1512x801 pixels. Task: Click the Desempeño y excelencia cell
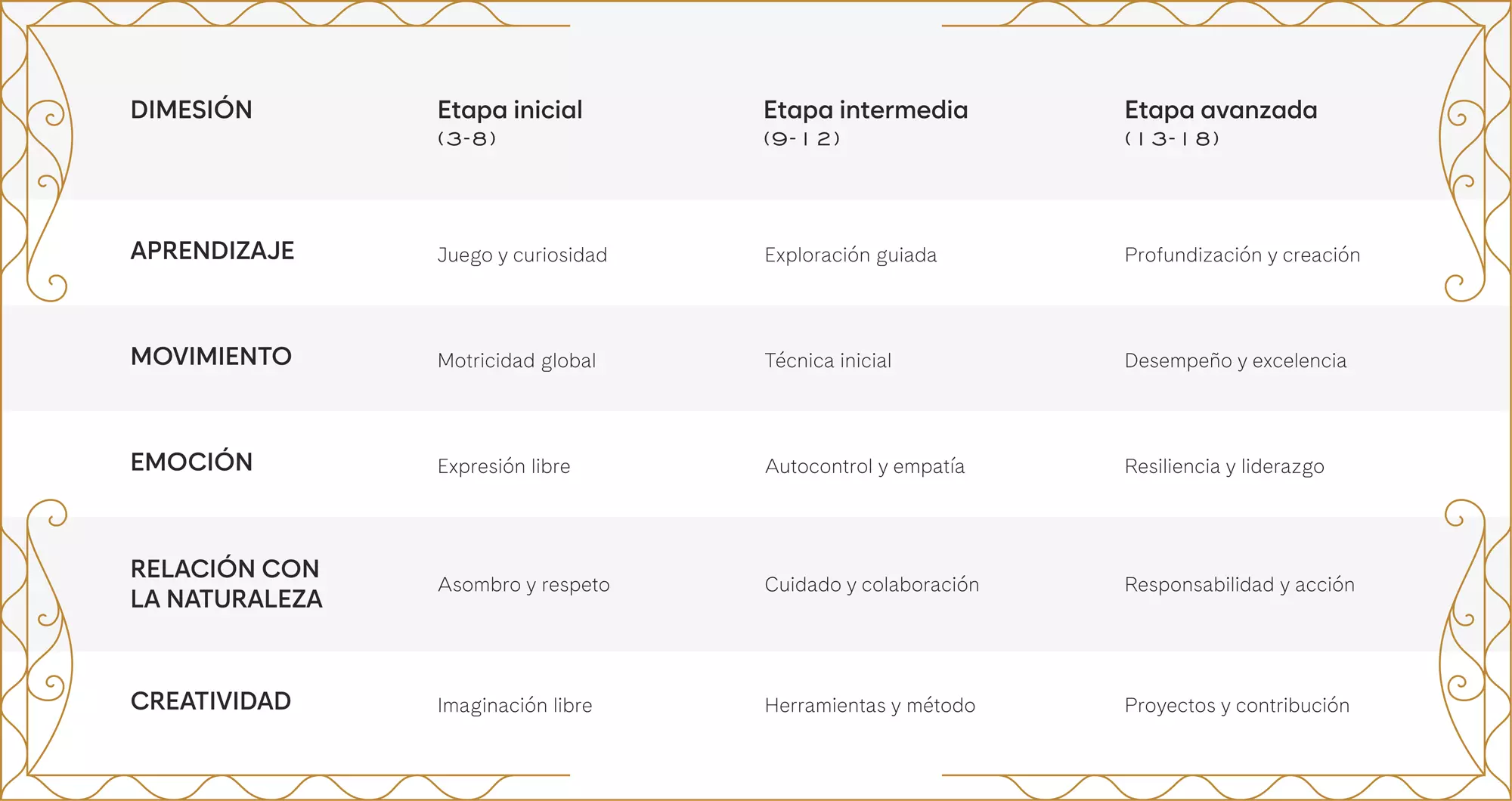pyautogui.click(x=1235, y=361)
